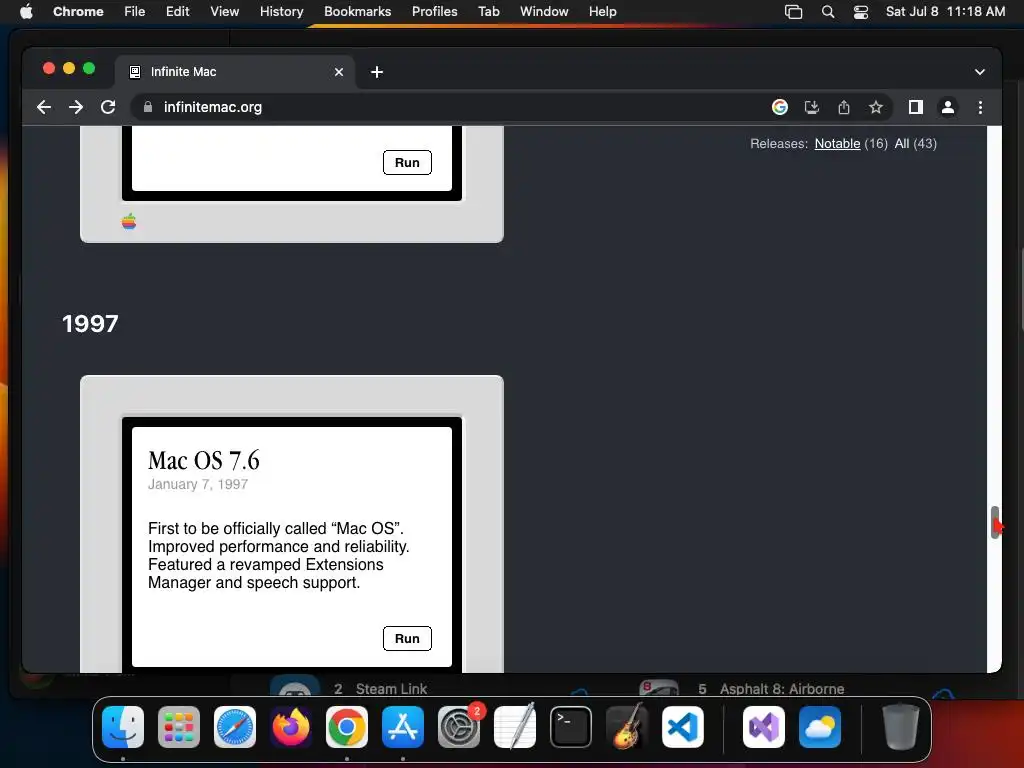Open the Tab menu
The height and width of the screenshot is (768, 1024).
pyautogui.click(x=488, y=12)
